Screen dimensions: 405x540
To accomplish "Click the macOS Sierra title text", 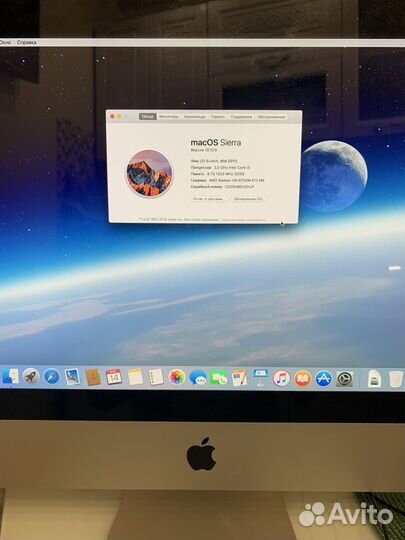I will (x=216, y=143).
